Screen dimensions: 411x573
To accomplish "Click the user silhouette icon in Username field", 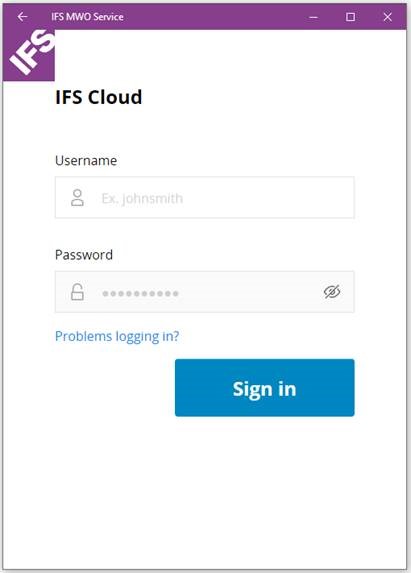I will (x=77, y=198).
